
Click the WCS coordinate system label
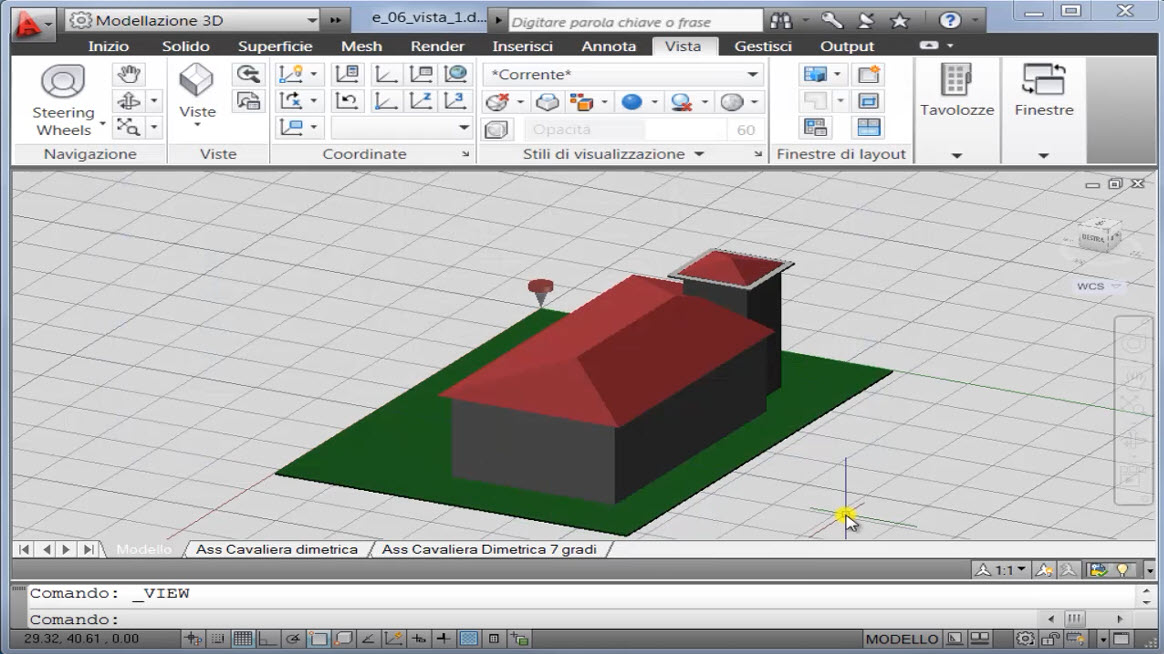point(1091,286)
